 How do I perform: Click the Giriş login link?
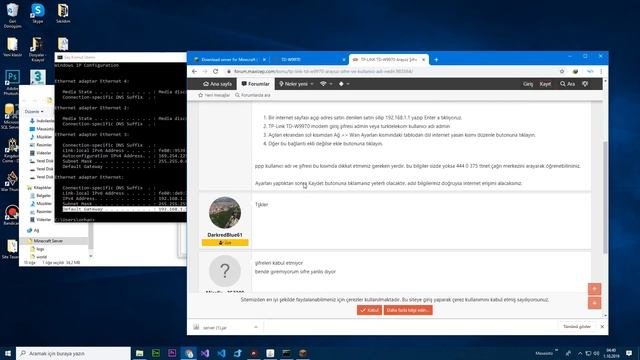click(528, 84)
